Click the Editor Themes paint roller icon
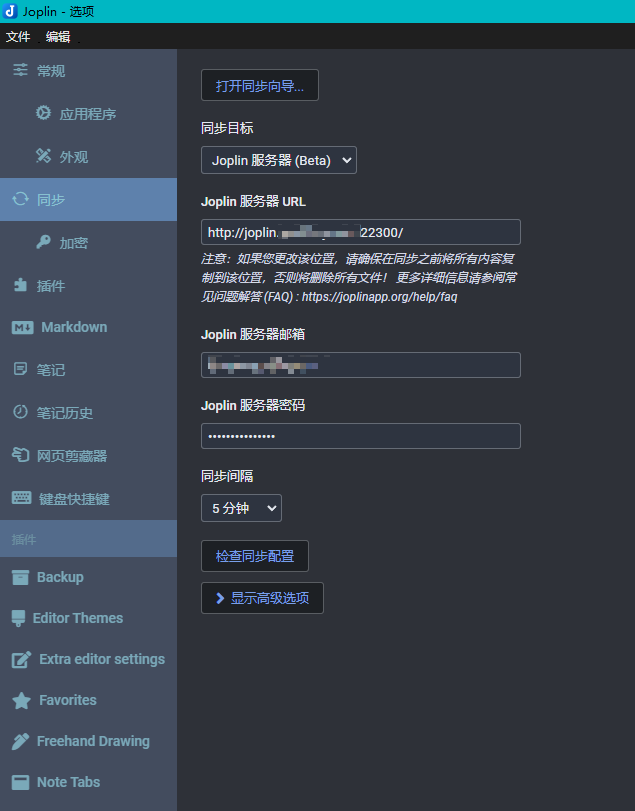The width and height of the screenshot is (635, 811). [x=18, y=618]
